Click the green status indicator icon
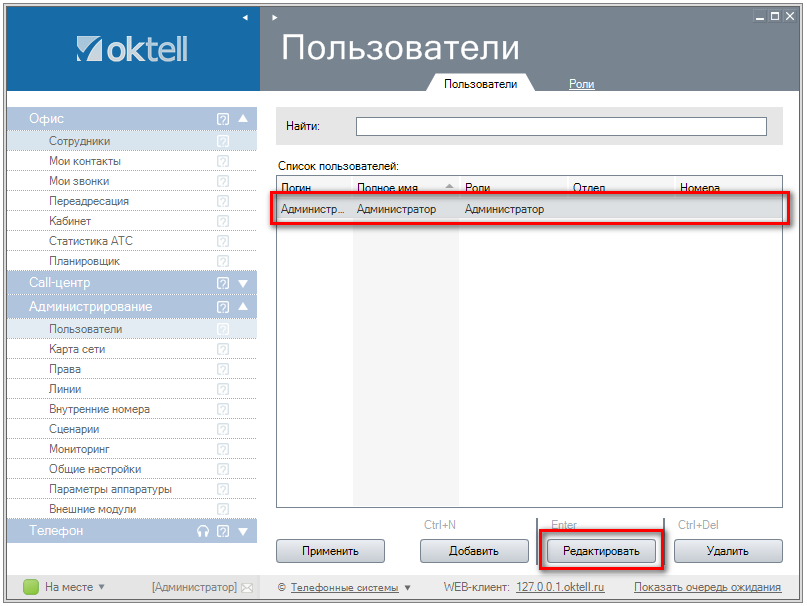The height and width of the screenshot is (606, 807). (31, 587)
